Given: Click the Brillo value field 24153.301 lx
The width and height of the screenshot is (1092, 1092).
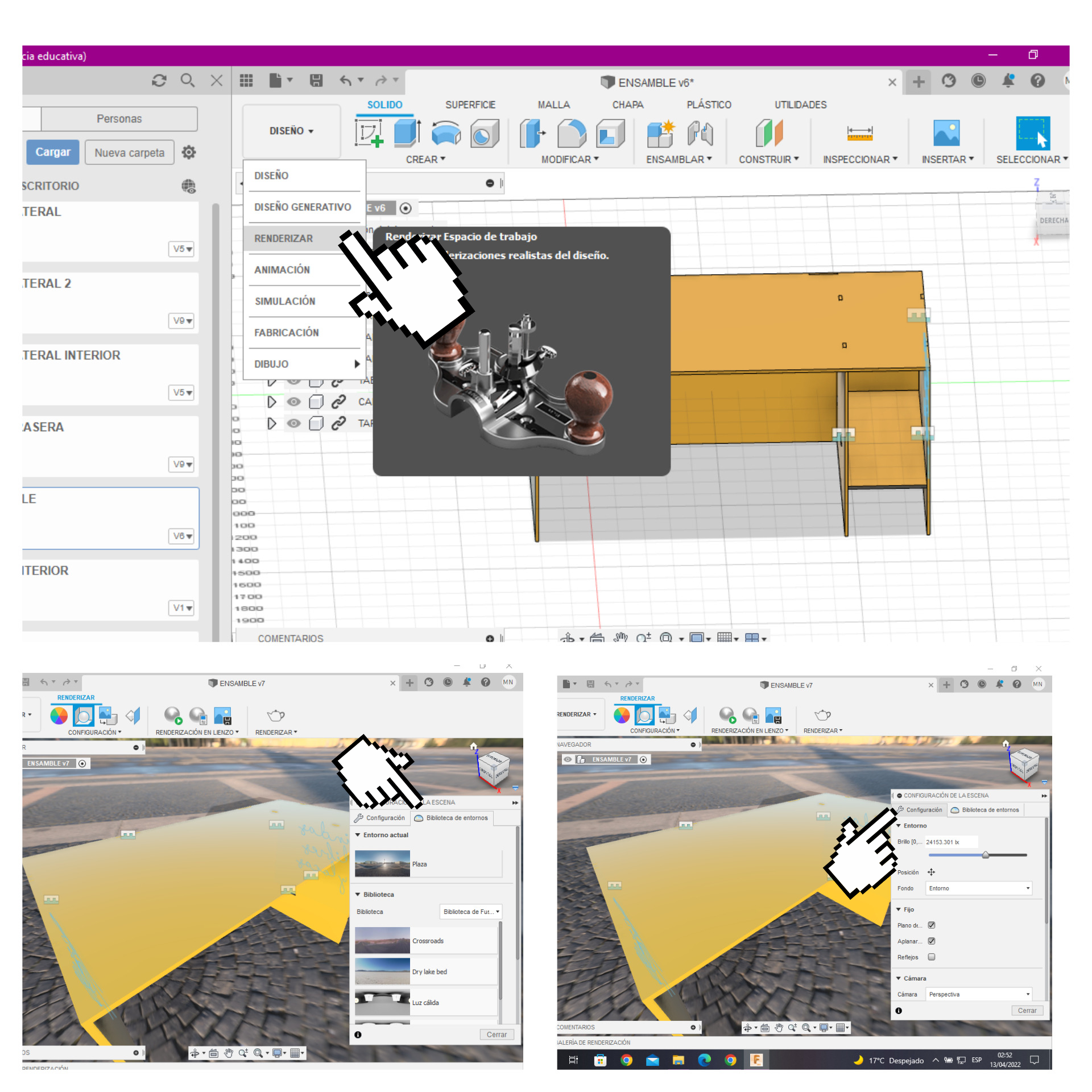Looking at the screenshot, I should pos(951,842).
